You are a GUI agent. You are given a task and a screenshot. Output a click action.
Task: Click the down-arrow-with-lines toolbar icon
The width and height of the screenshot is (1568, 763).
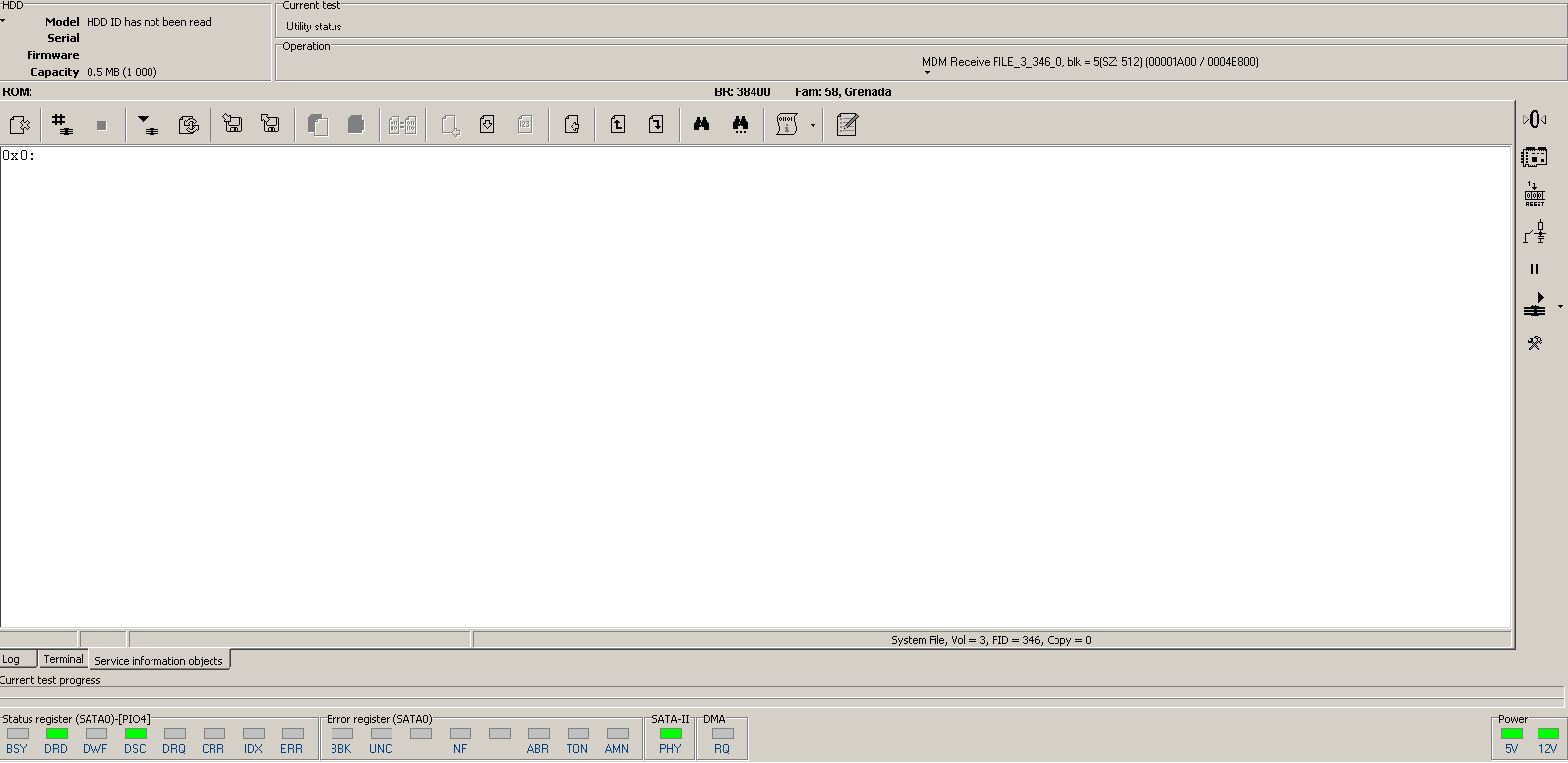(148, 125)
